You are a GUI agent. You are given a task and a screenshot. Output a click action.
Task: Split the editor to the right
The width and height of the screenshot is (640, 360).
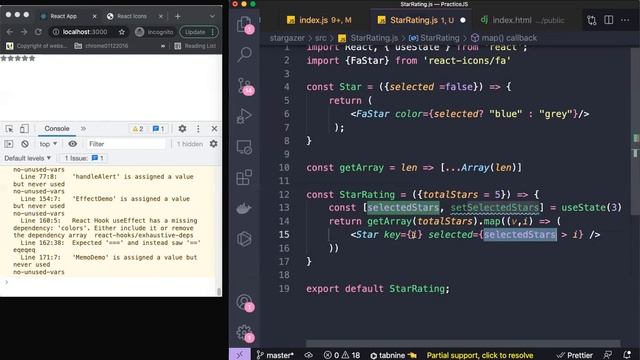[x=609, y=20]
